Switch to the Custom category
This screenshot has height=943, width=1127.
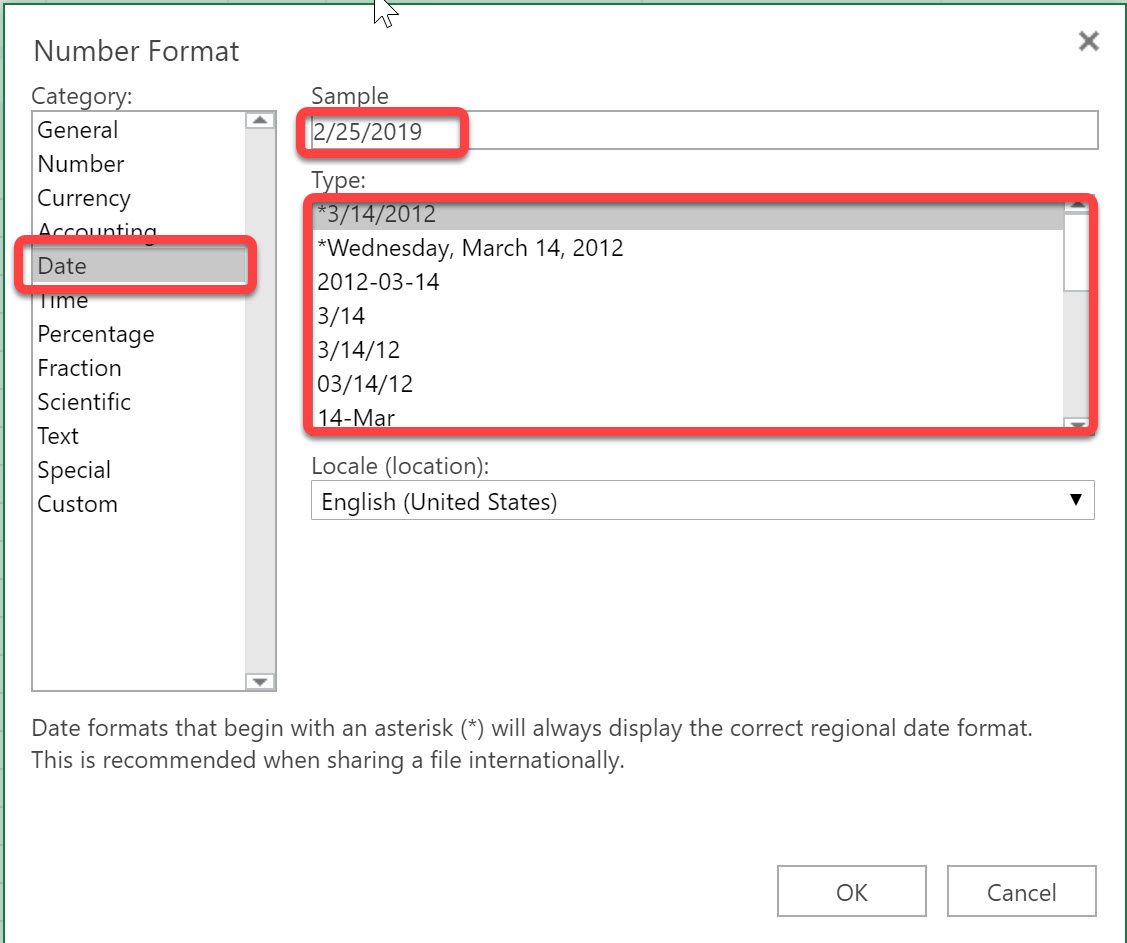77,503
